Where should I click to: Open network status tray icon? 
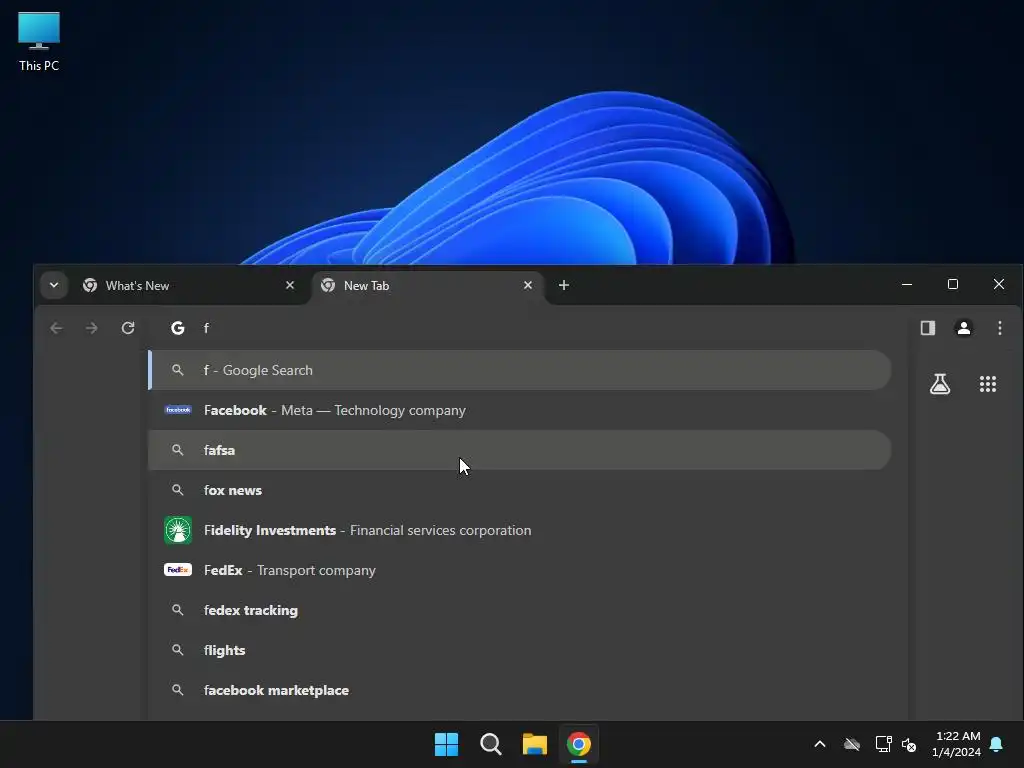tap(884, 744)
